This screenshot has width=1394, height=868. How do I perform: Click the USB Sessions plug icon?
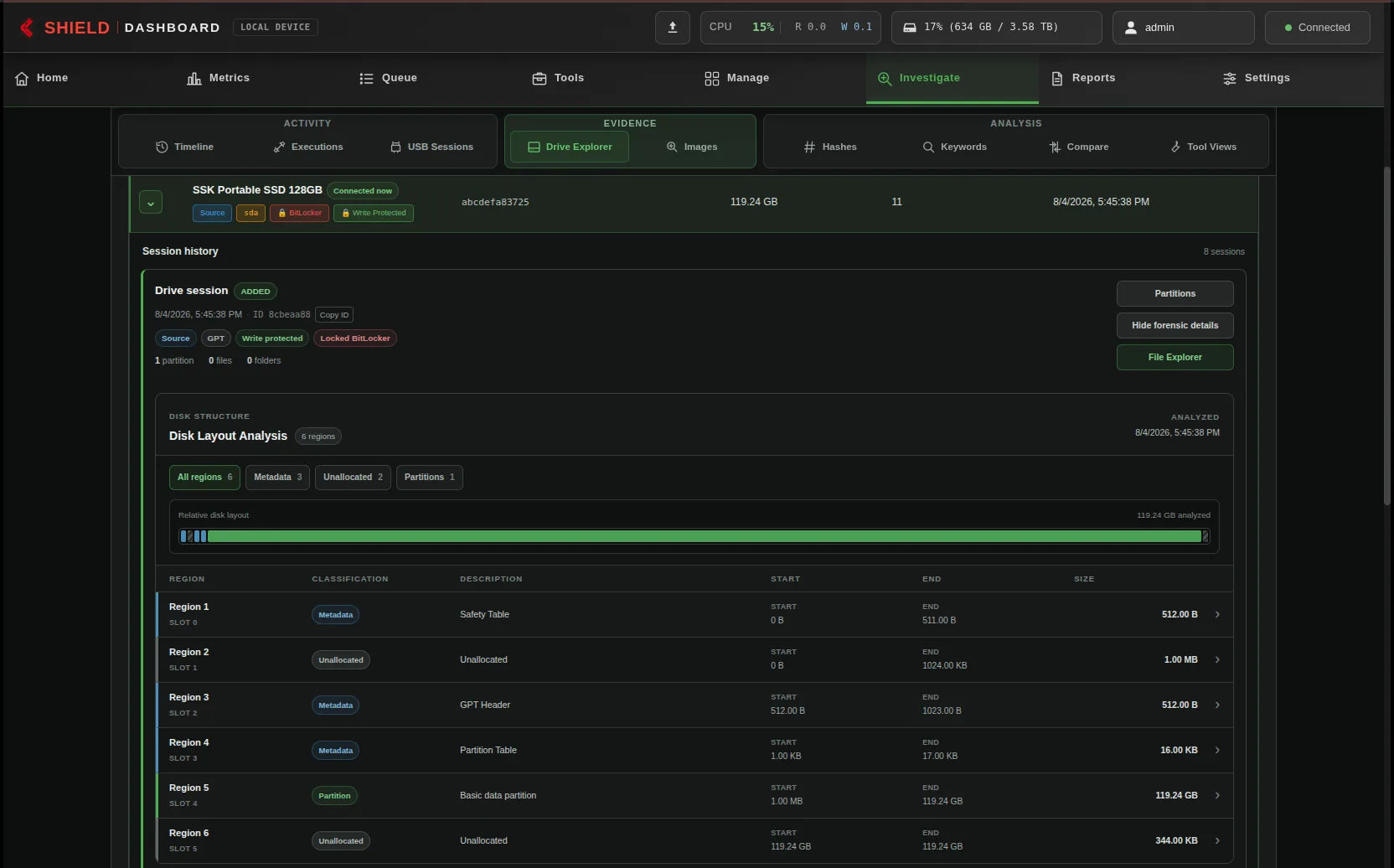coord(395,147)
